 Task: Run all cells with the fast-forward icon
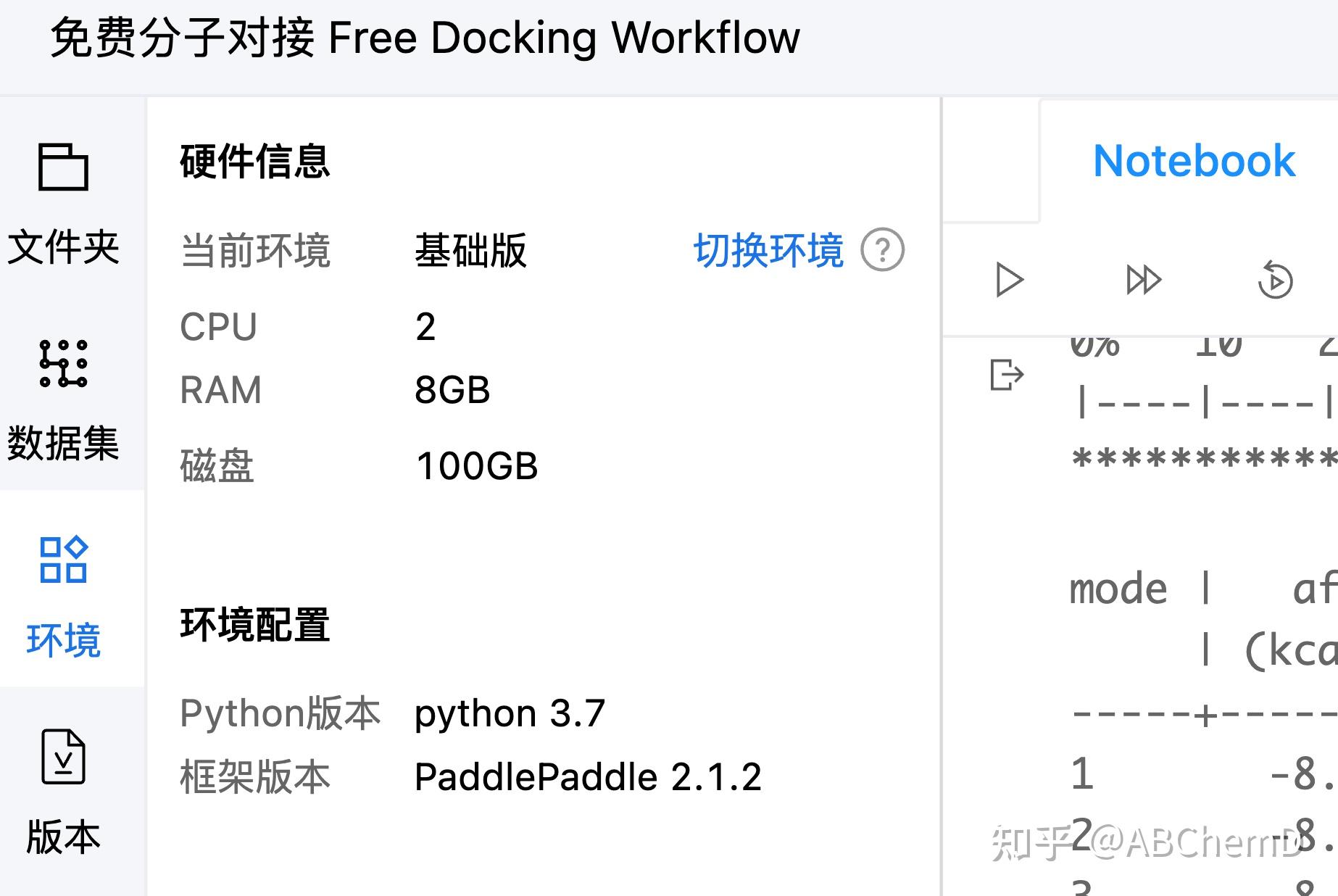(x=1143, y=279)
